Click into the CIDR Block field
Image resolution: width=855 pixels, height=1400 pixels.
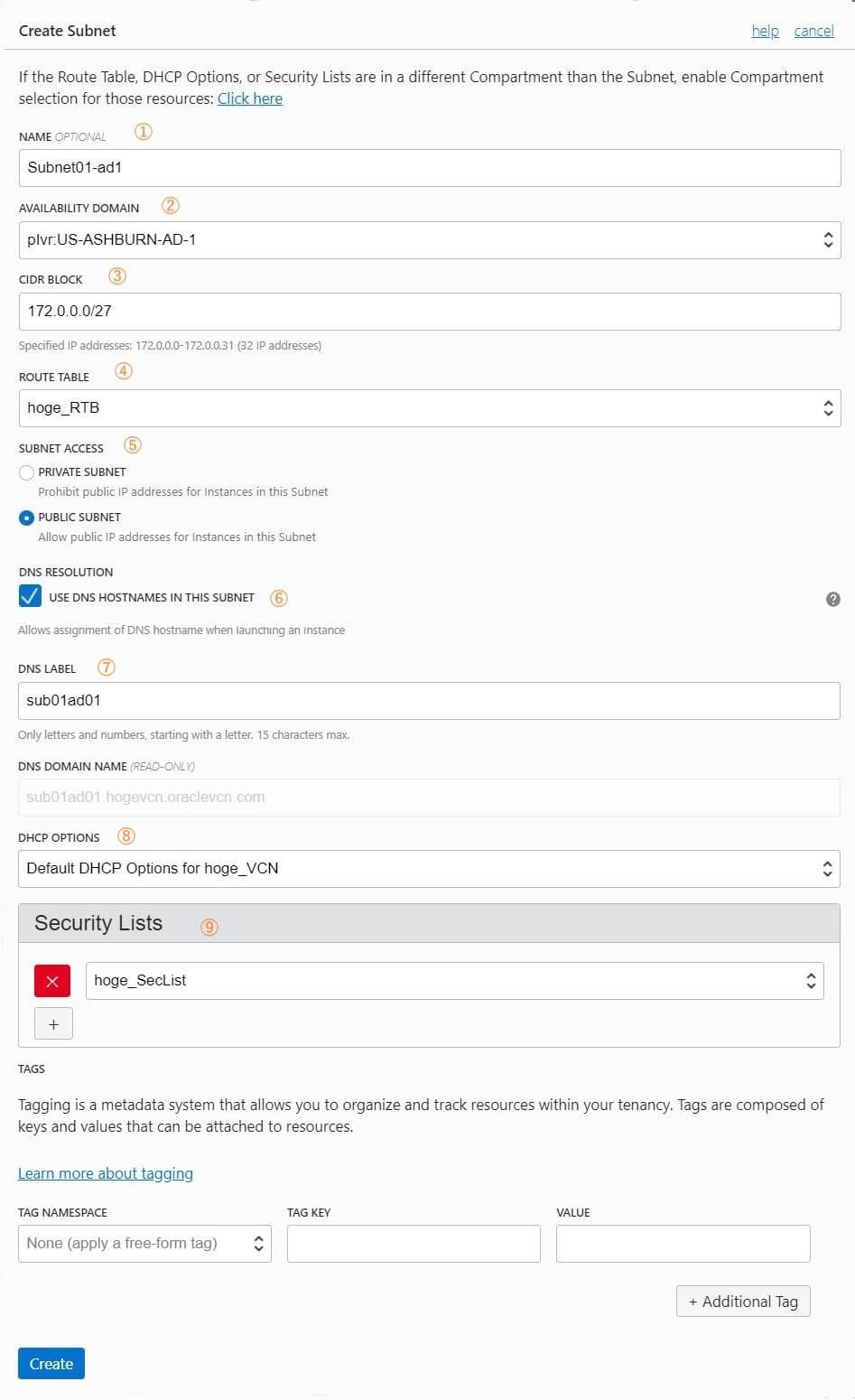click(x=430, y=312)
